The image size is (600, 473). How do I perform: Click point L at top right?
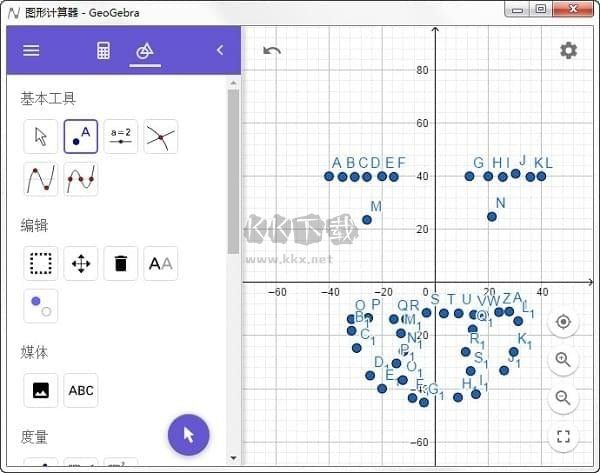click(541, 176)
